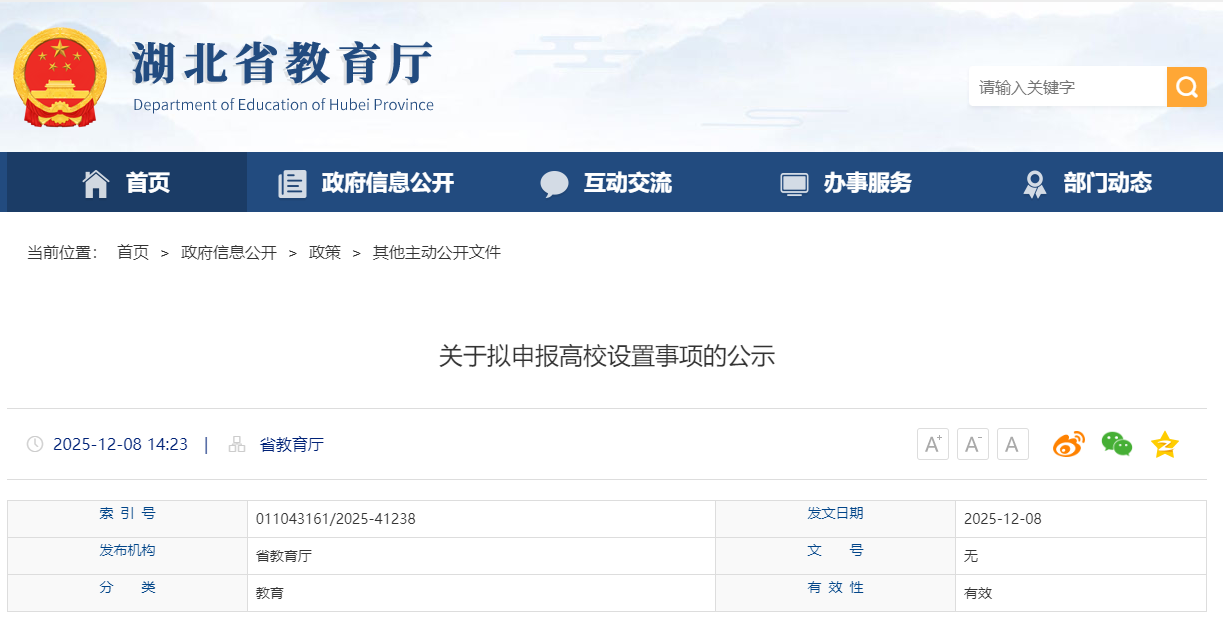Click the search magnifier button
The height and width of the screenshot is (625, 1223).
point(1187,87)
